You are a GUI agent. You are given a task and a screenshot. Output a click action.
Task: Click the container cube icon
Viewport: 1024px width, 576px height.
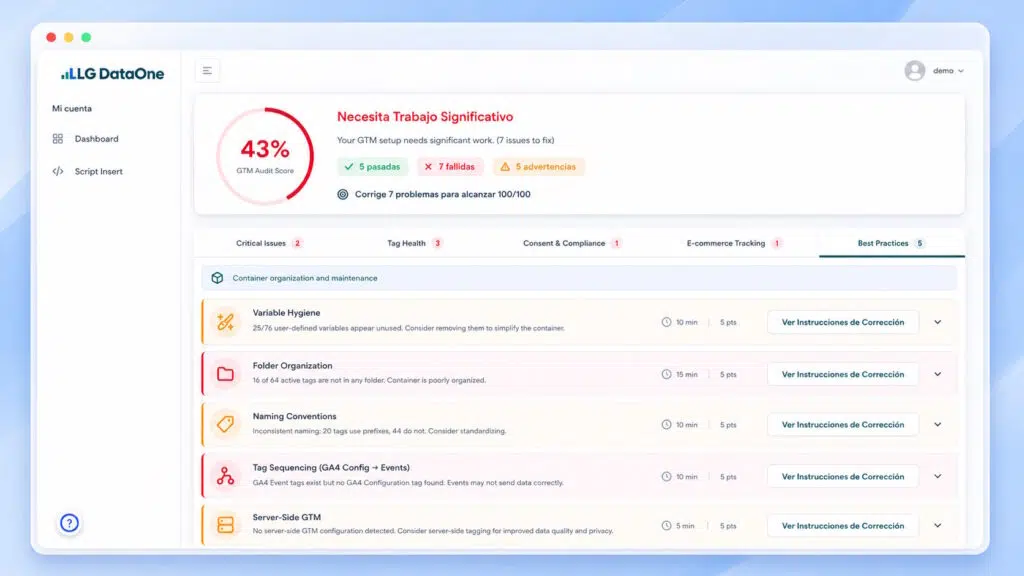217,278
